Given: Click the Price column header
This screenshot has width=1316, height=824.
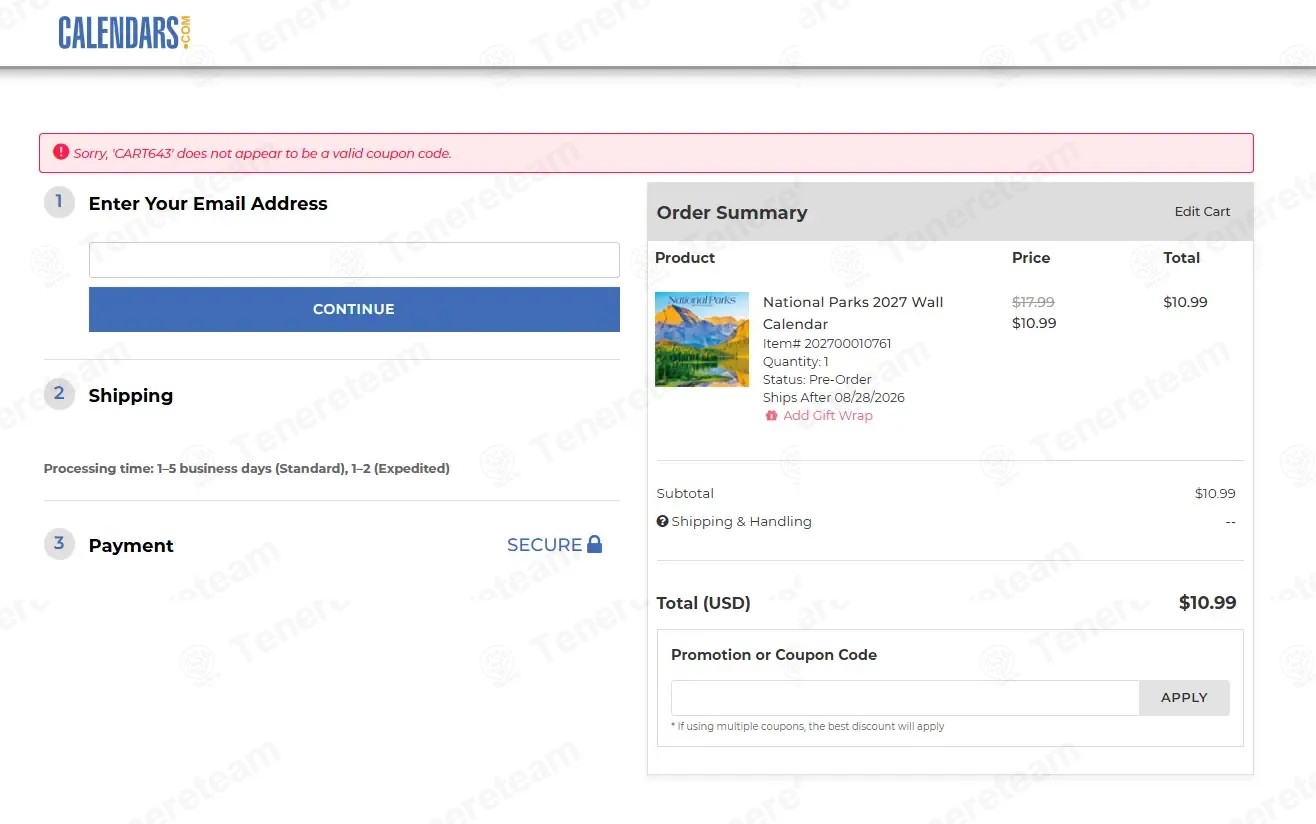Looking at the screenshot, I should (1031, 258).
